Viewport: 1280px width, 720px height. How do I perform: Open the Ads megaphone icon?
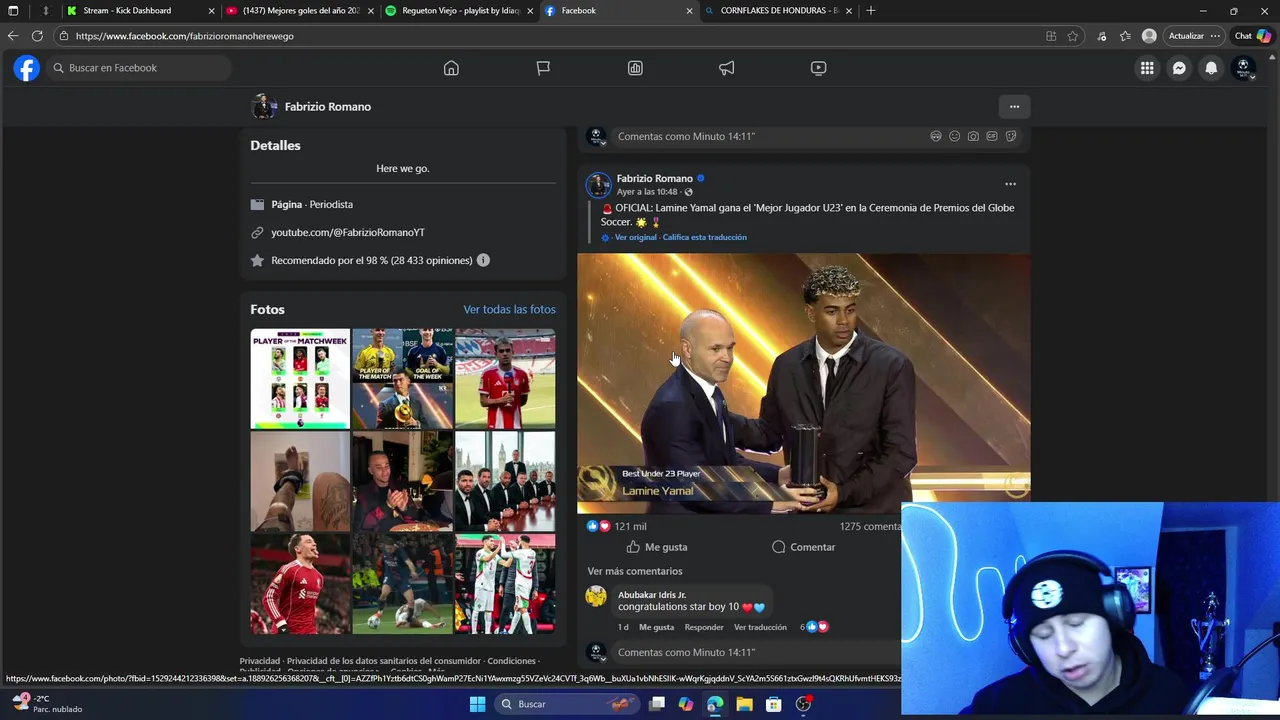(x=727, y=68)
